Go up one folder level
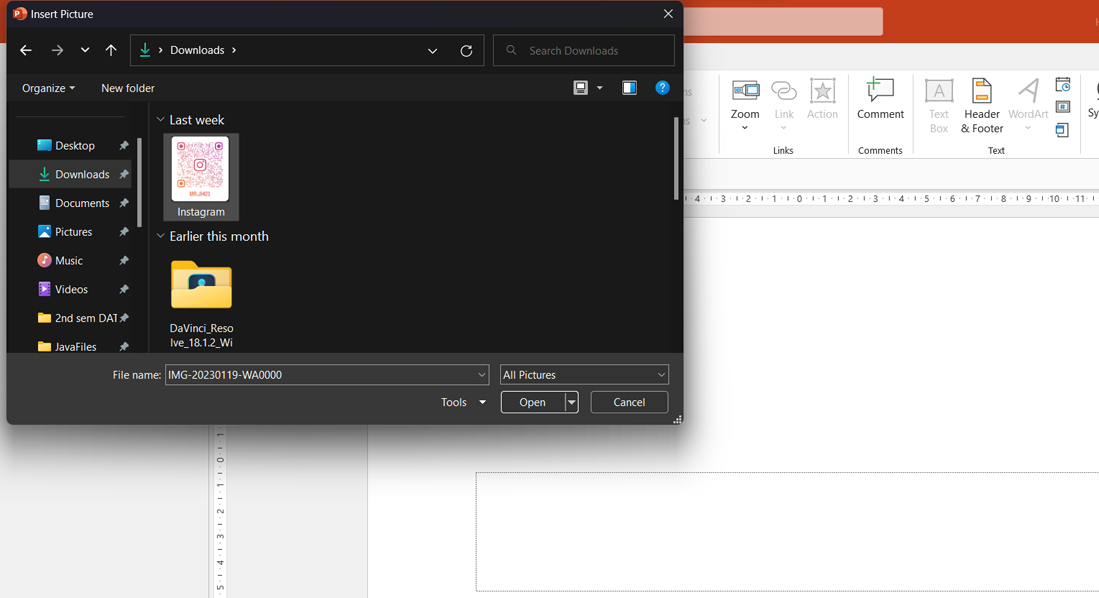The height and width of the screenshot is (598, 1099). [111, 50]
